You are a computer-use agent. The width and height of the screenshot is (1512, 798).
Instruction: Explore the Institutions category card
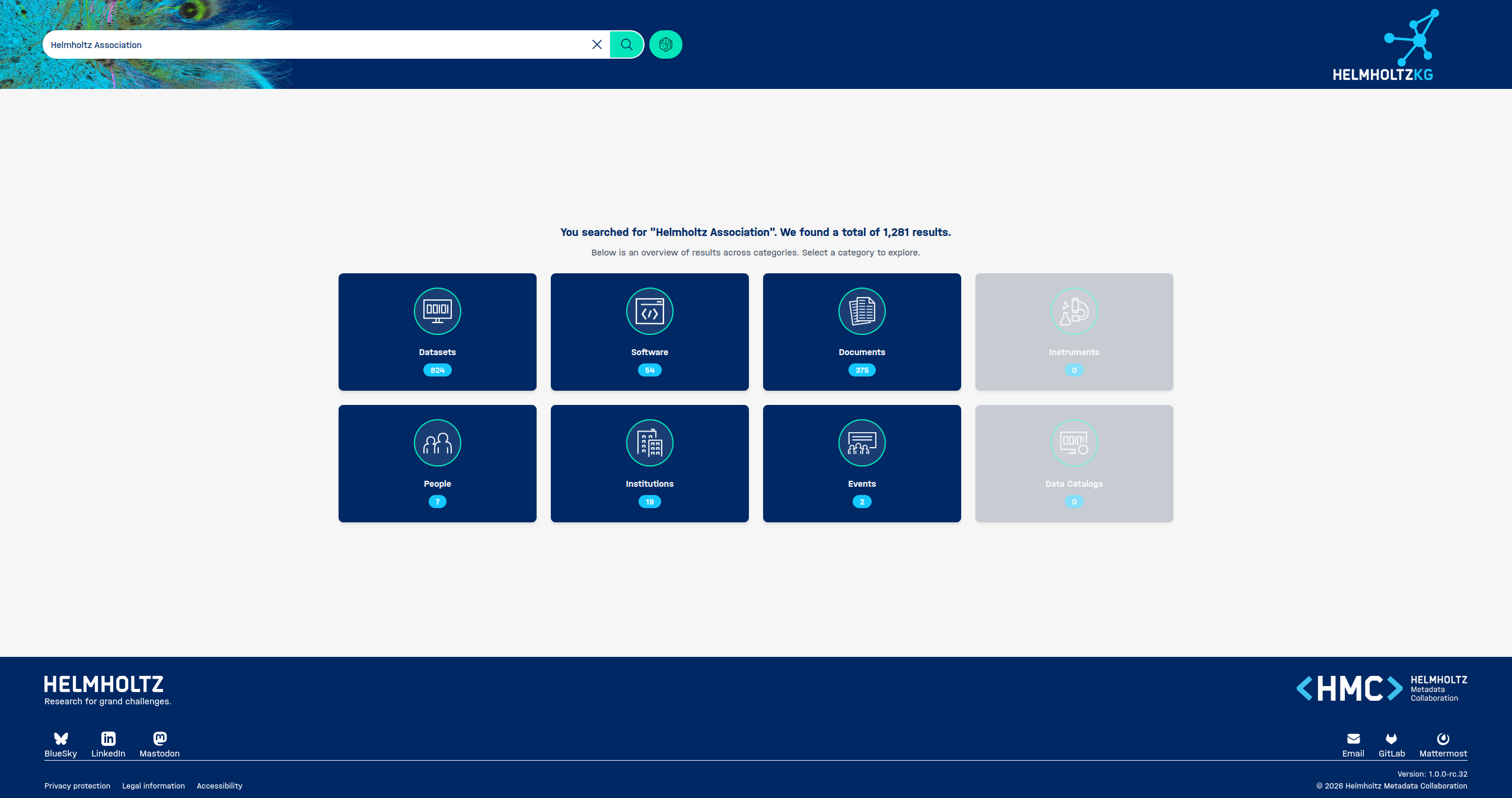click(x=649, y=463)
